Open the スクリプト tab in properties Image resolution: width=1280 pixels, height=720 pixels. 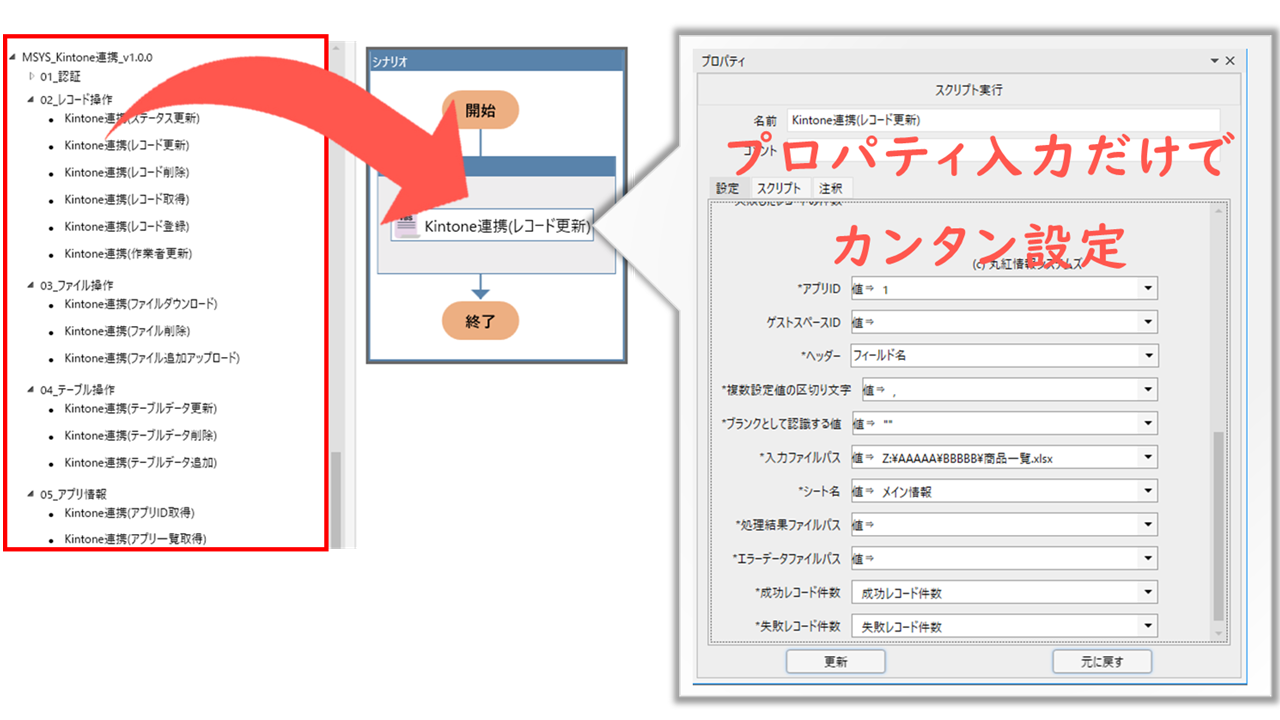[x=778, y=188]
